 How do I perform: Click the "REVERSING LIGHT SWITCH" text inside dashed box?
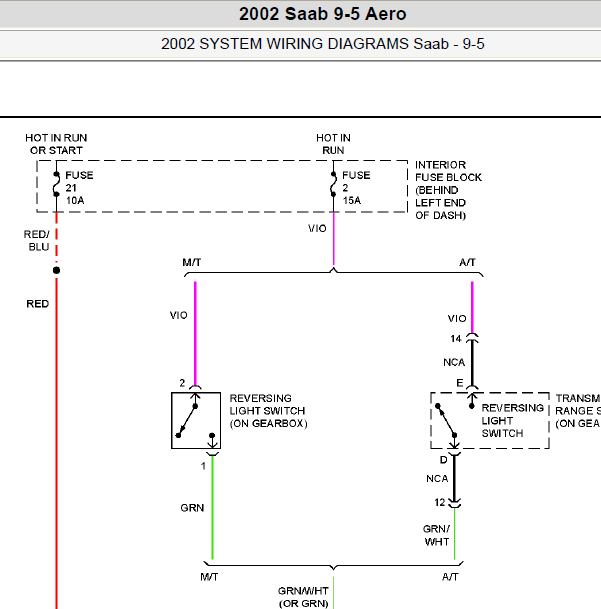tap(512, 421)
